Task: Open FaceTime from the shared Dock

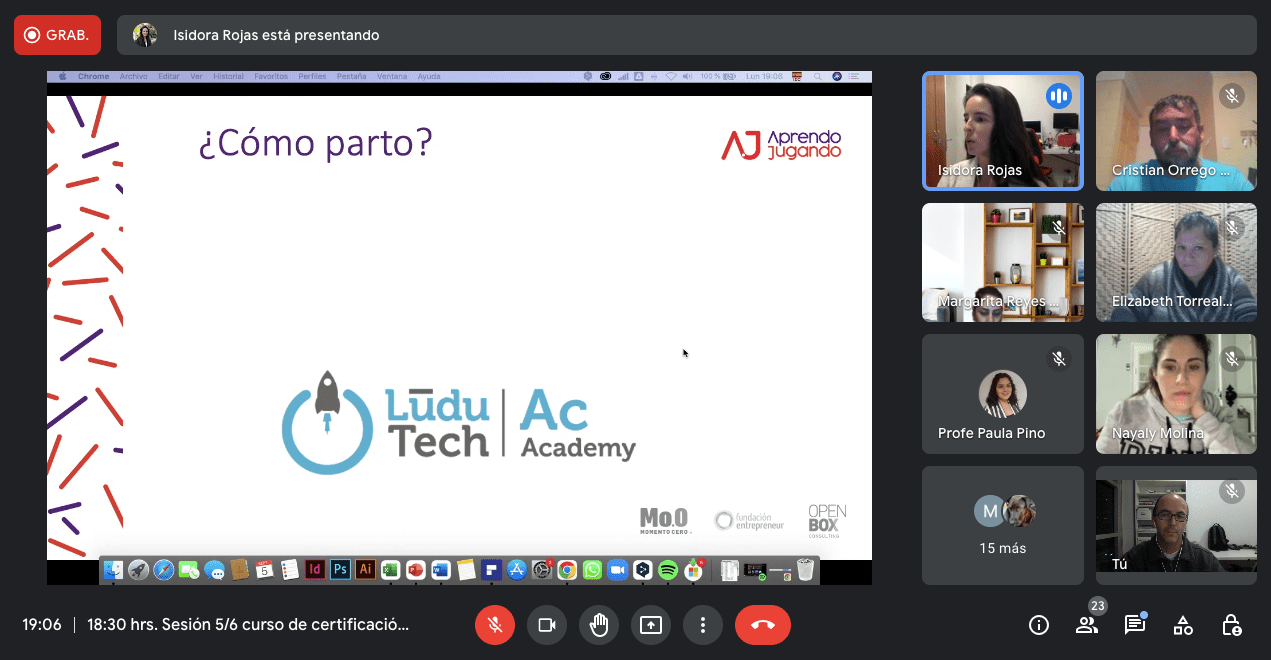Action: (x=189, y=570)
